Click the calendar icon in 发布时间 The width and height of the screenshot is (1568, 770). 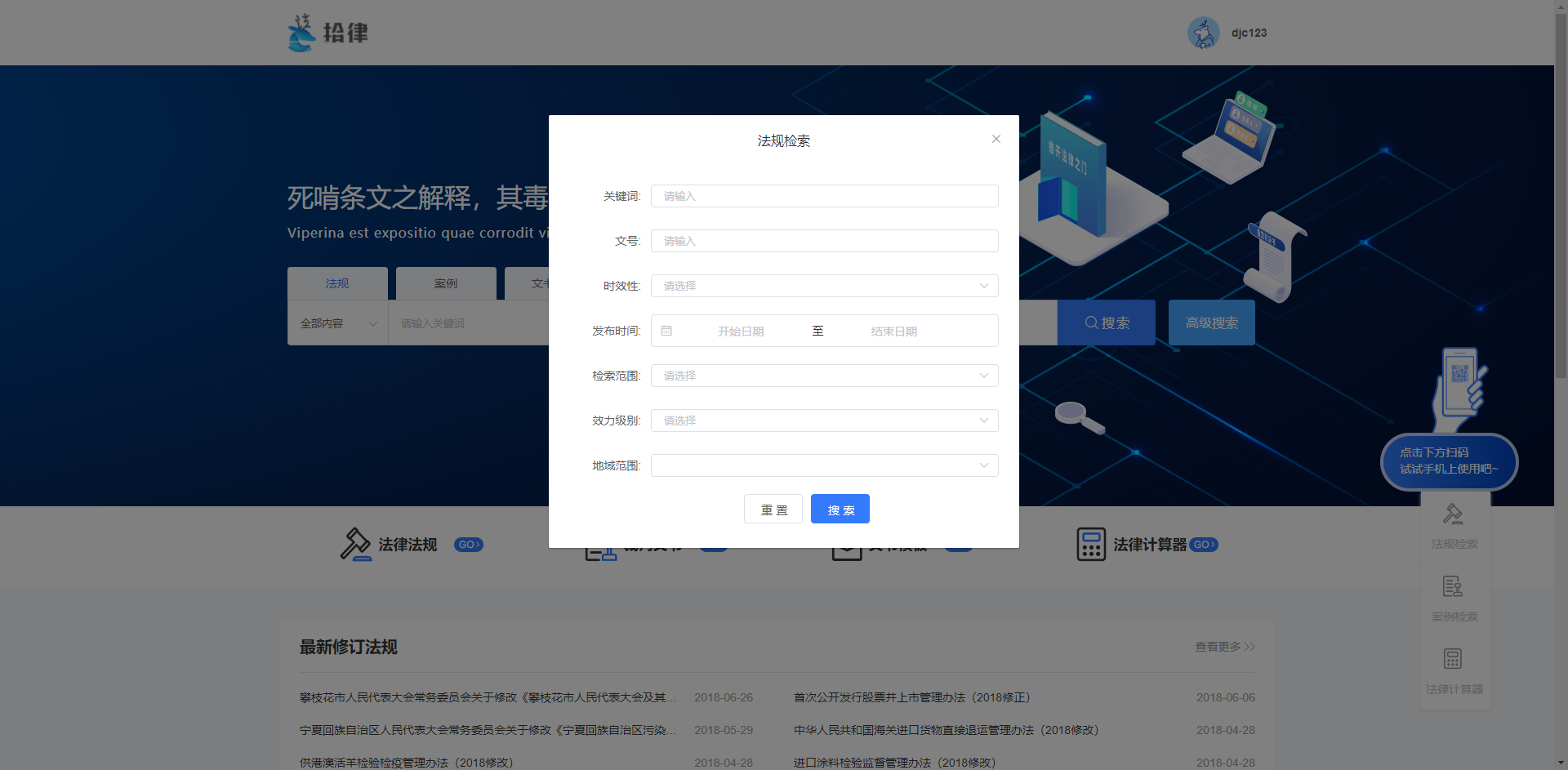tap(666, 331)
